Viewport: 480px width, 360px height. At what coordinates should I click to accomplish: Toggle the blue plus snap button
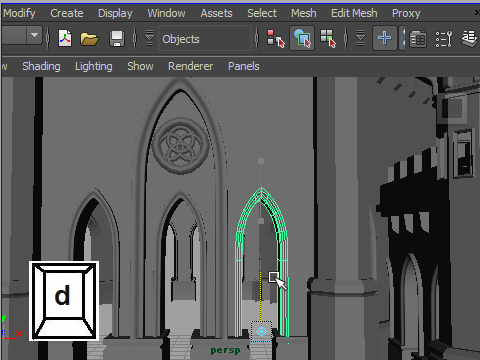(385, 38)
